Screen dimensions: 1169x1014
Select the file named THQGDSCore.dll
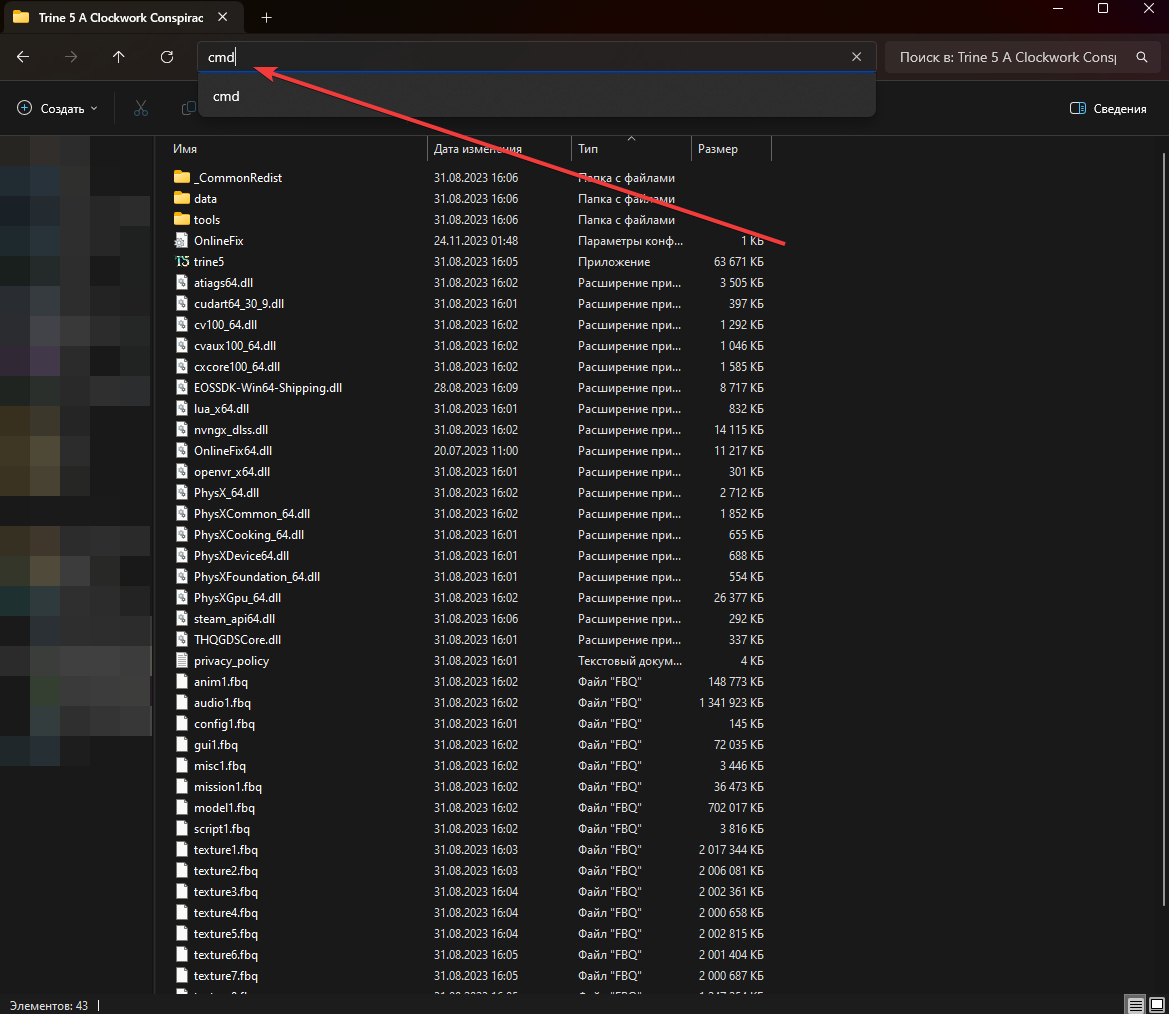[238, 640]
